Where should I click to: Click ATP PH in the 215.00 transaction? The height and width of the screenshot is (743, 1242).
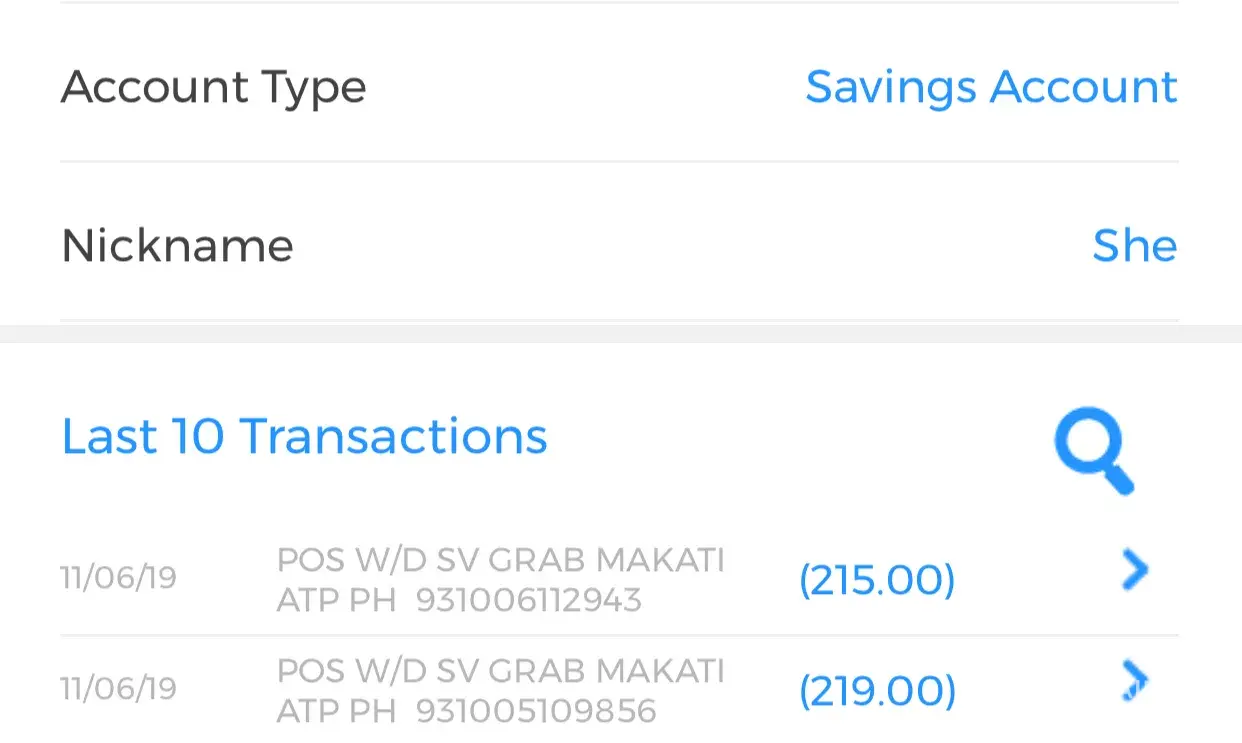pyautogui.click(x=336, y=600)
